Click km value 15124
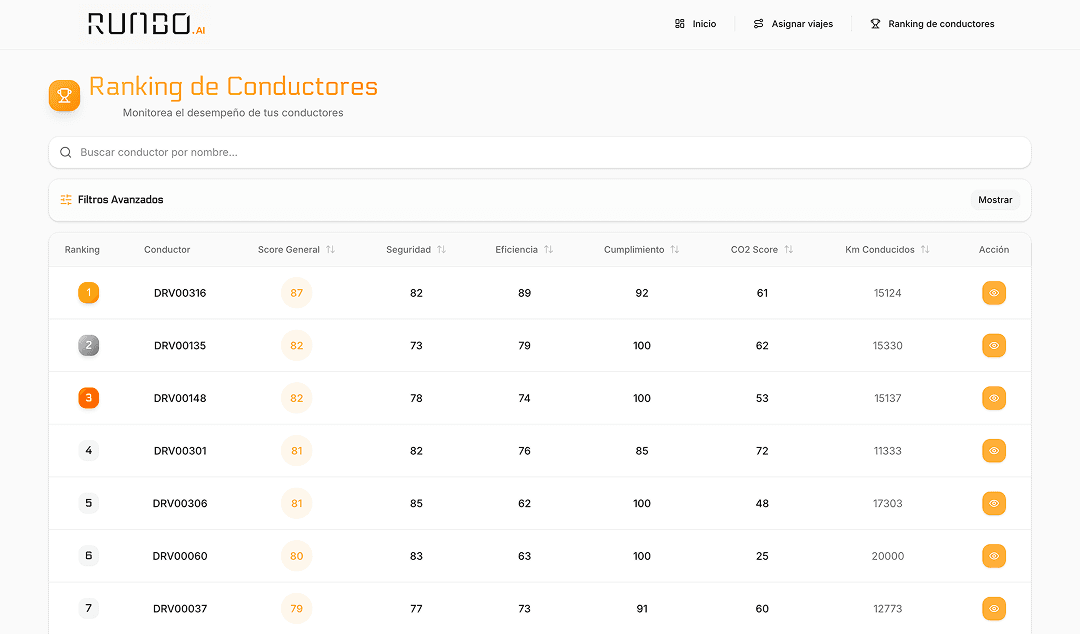 click(887, 293)
